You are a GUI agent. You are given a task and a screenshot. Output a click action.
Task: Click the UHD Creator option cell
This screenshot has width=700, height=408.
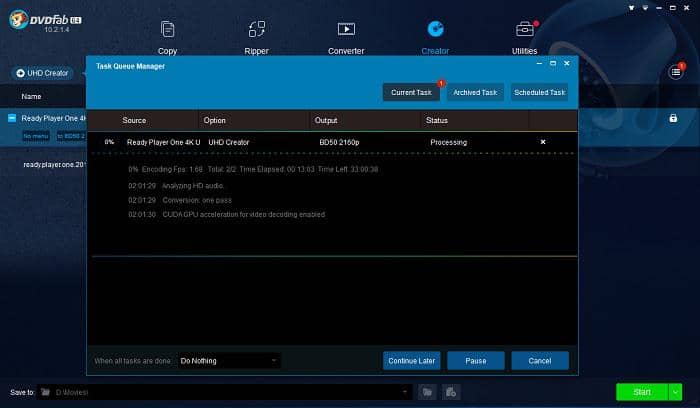coord(229,142)
